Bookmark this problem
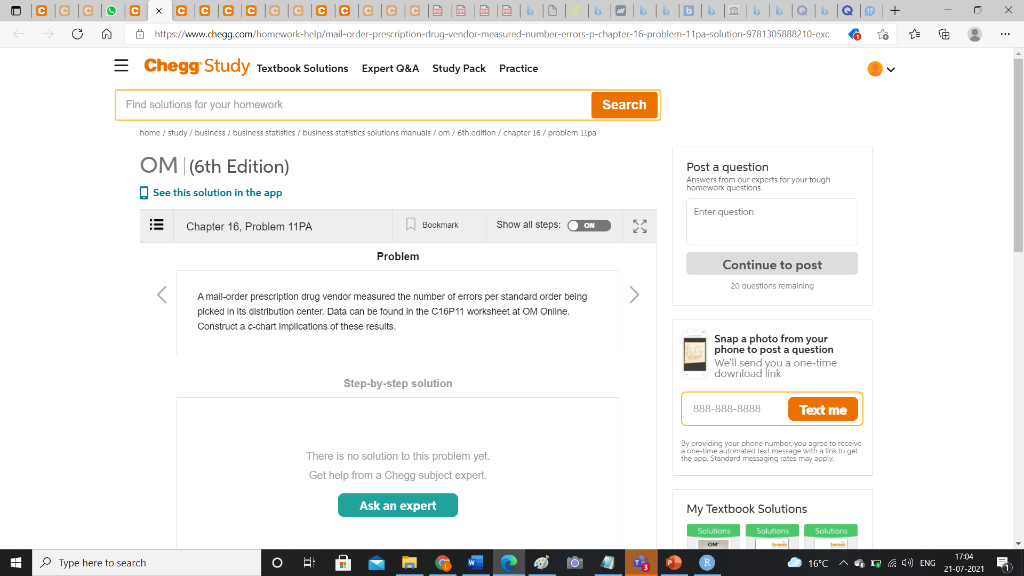1024x576 pixels. pyautogui.click(x=432, y=225)
